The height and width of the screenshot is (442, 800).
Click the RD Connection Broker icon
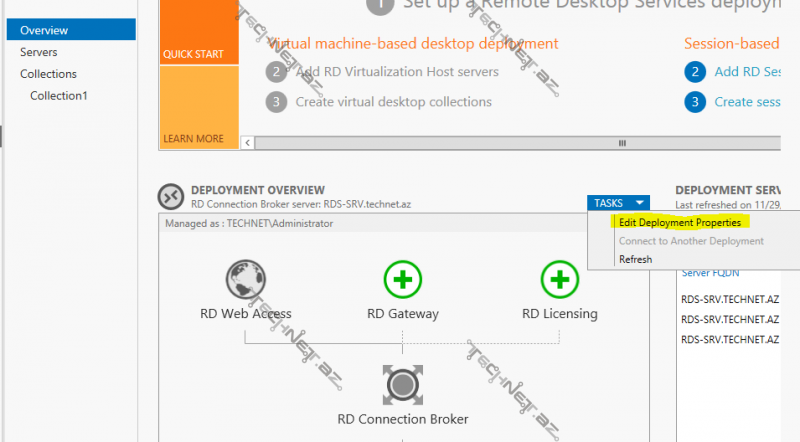403,385
